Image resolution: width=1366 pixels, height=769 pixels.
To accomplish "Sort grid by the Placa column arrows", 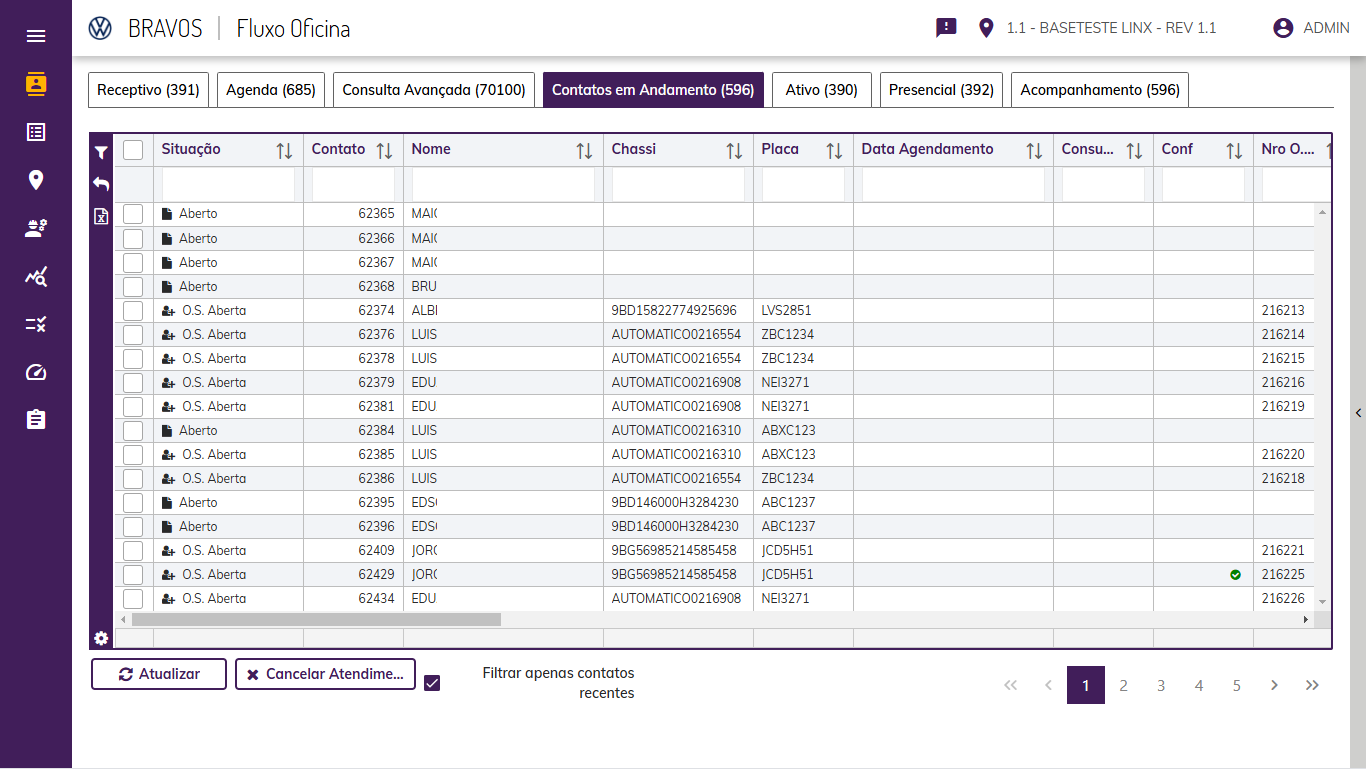I will 834,151.
